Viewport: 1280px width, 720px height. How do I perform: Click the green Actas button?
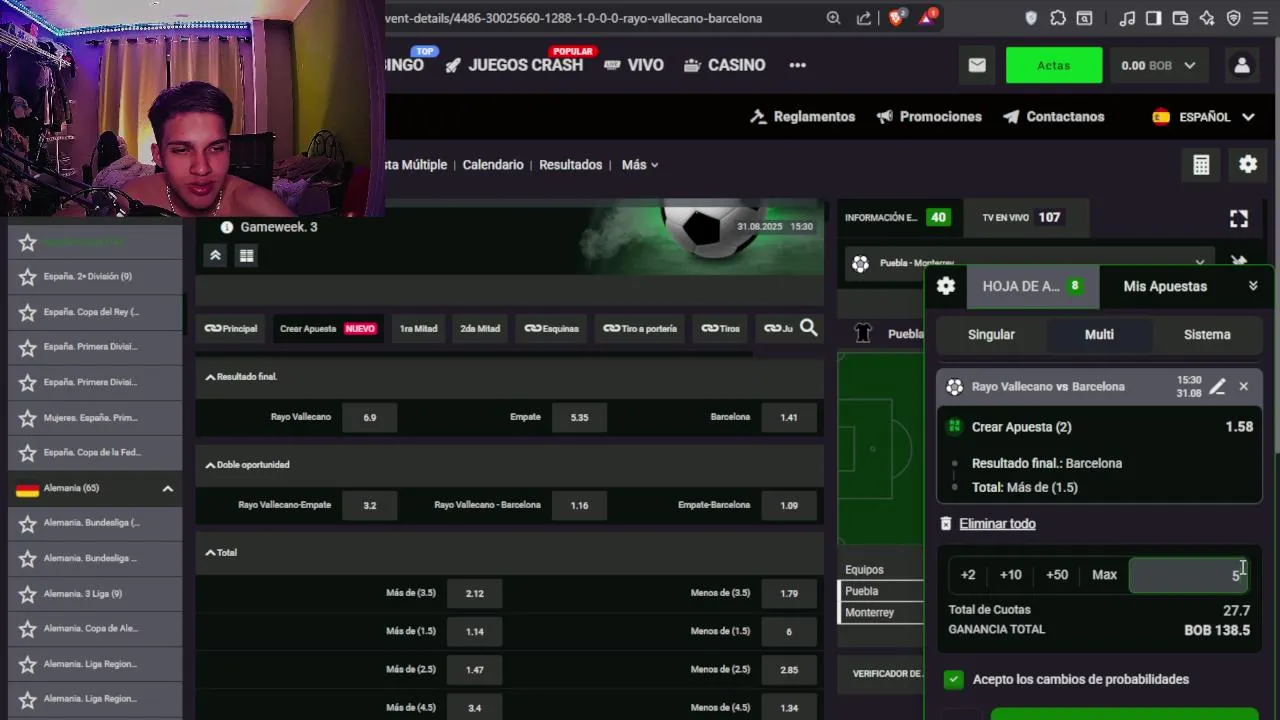(x=1054, y=65)
